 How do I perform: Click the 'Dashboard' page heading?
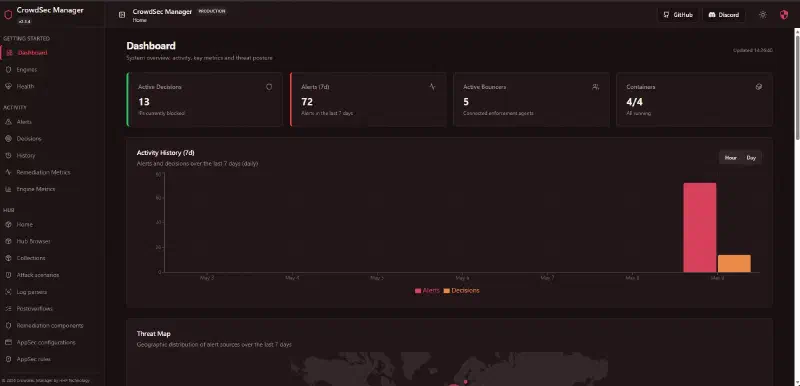[x=151, y=46]
